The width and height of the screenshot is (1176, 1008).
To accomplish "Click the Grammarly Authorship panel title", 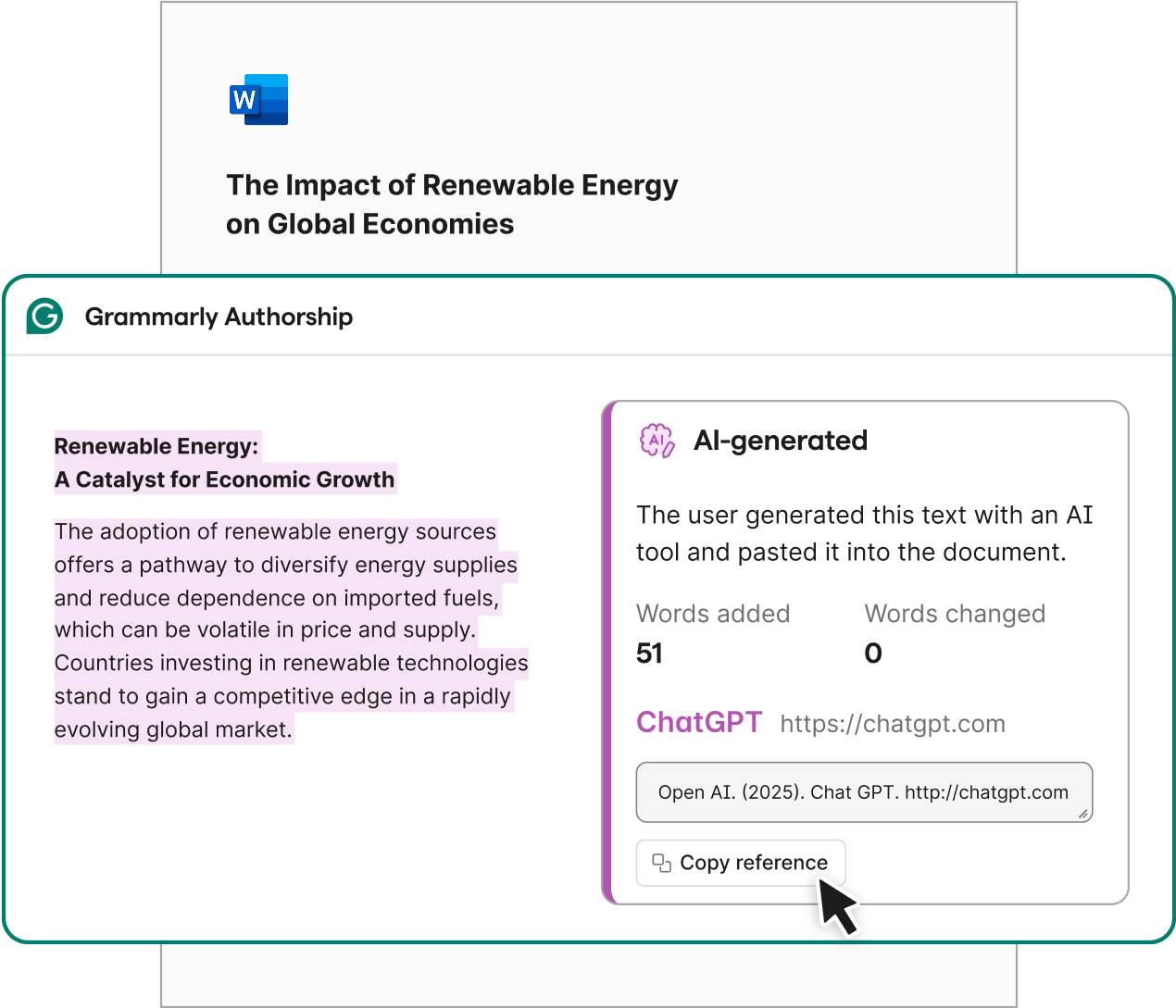I will point(219,317).
